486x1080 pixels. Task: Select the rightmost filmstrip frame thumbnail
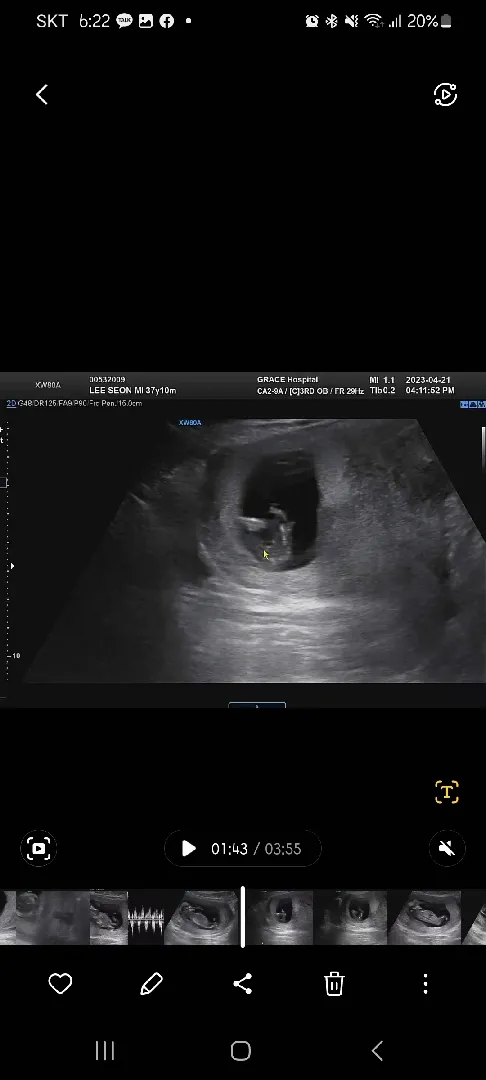(474, 917)
